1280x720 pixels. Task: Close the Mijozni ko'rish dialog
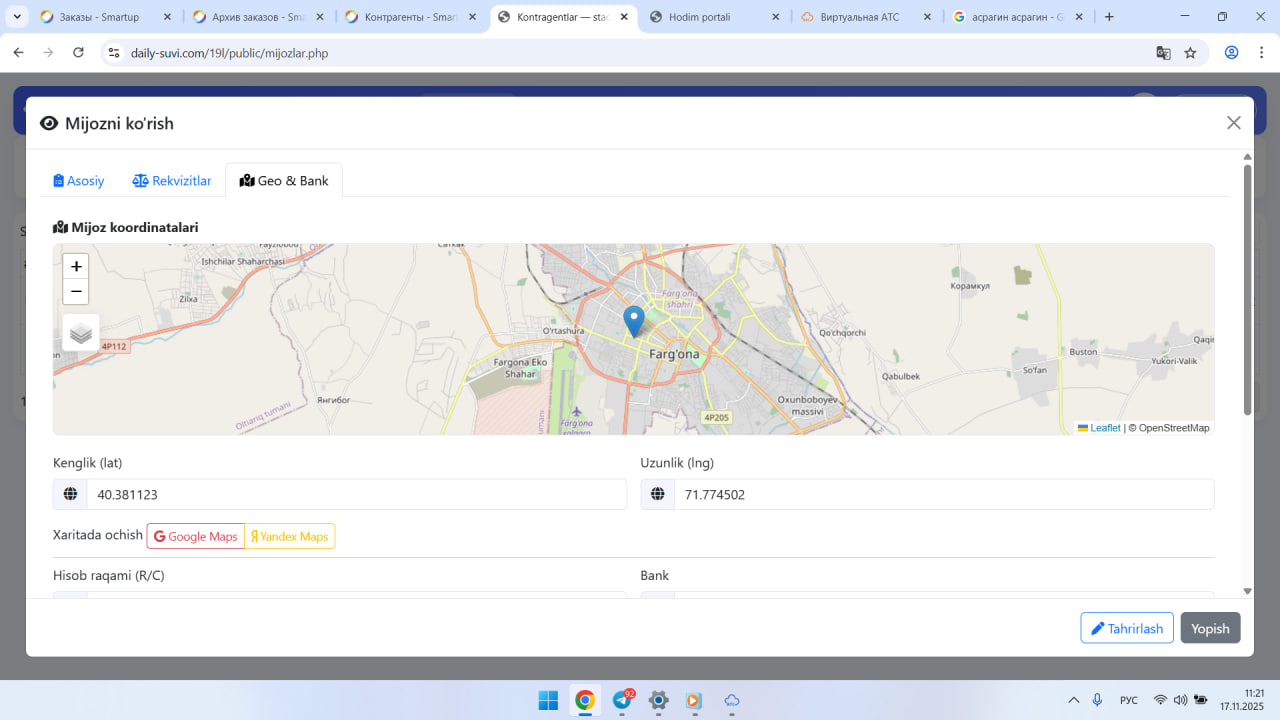coord(1233,123)
